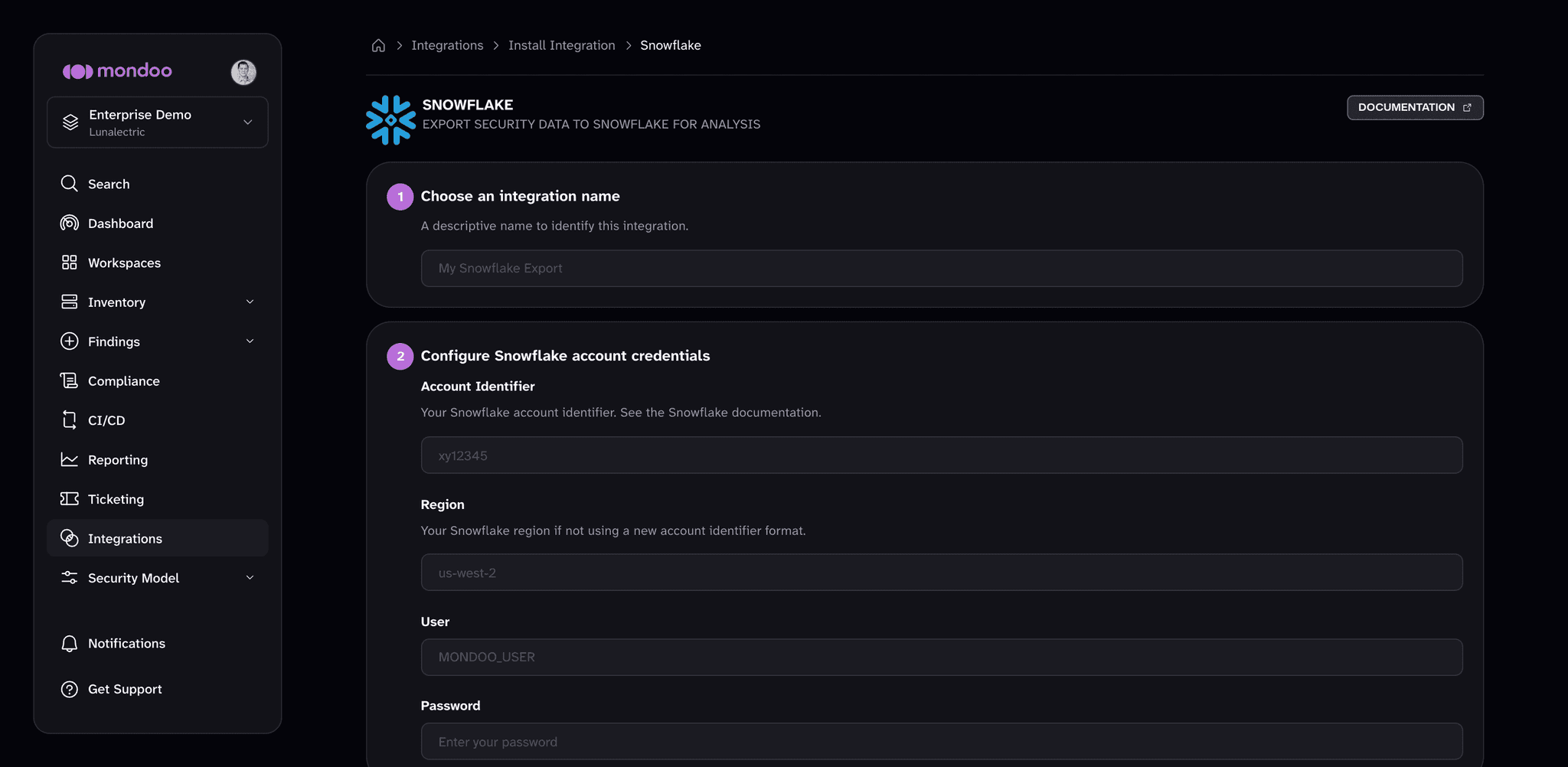Click the Notifications bell icon
This screenshot has height=767, width=1568.
(69, 644)
